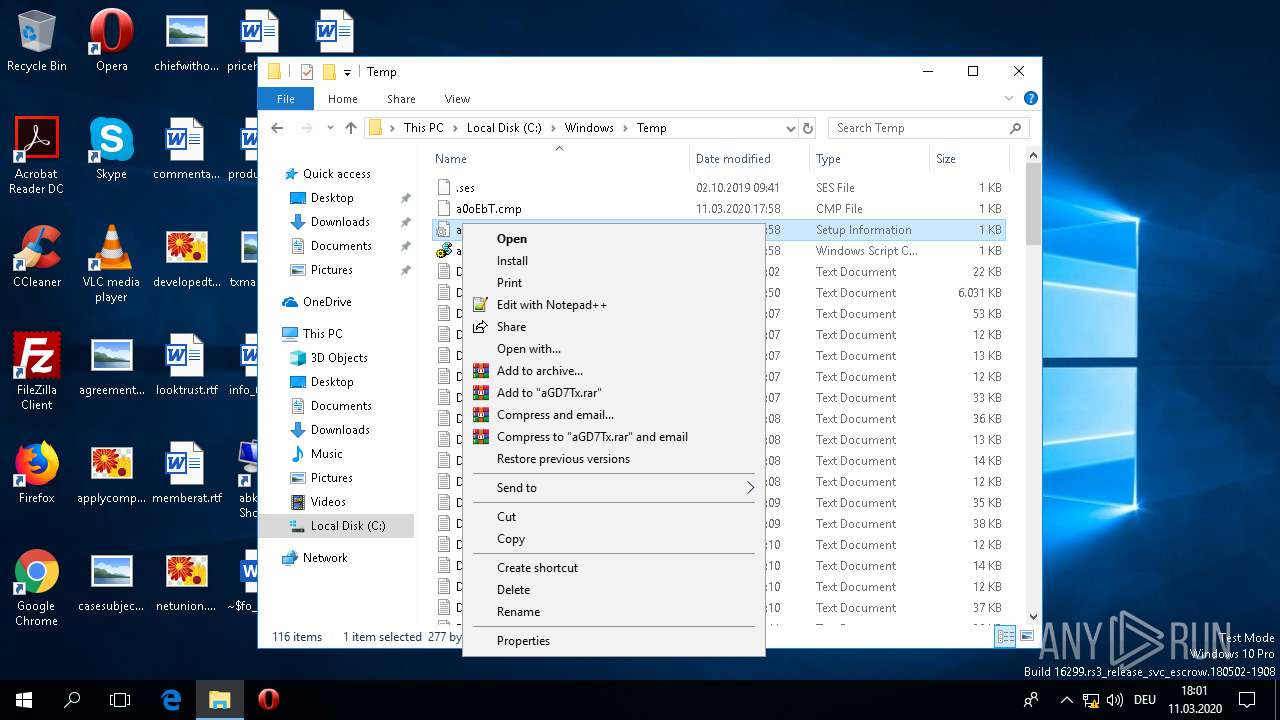The height and width of the screenshot is (720, 1280).
Task: Launch Opera from the desktop
Action: 111,42
